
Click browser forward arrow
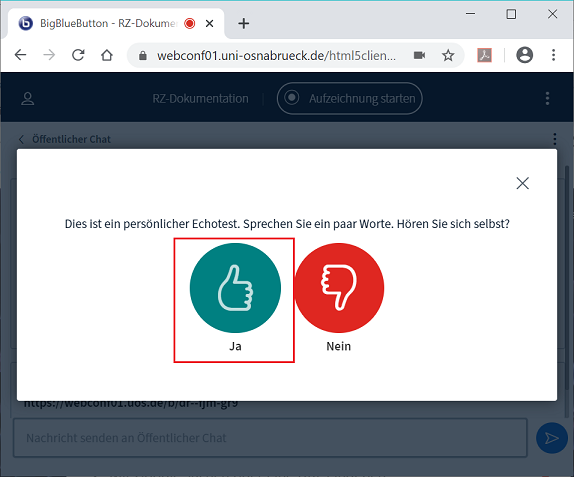coord(49,55)
